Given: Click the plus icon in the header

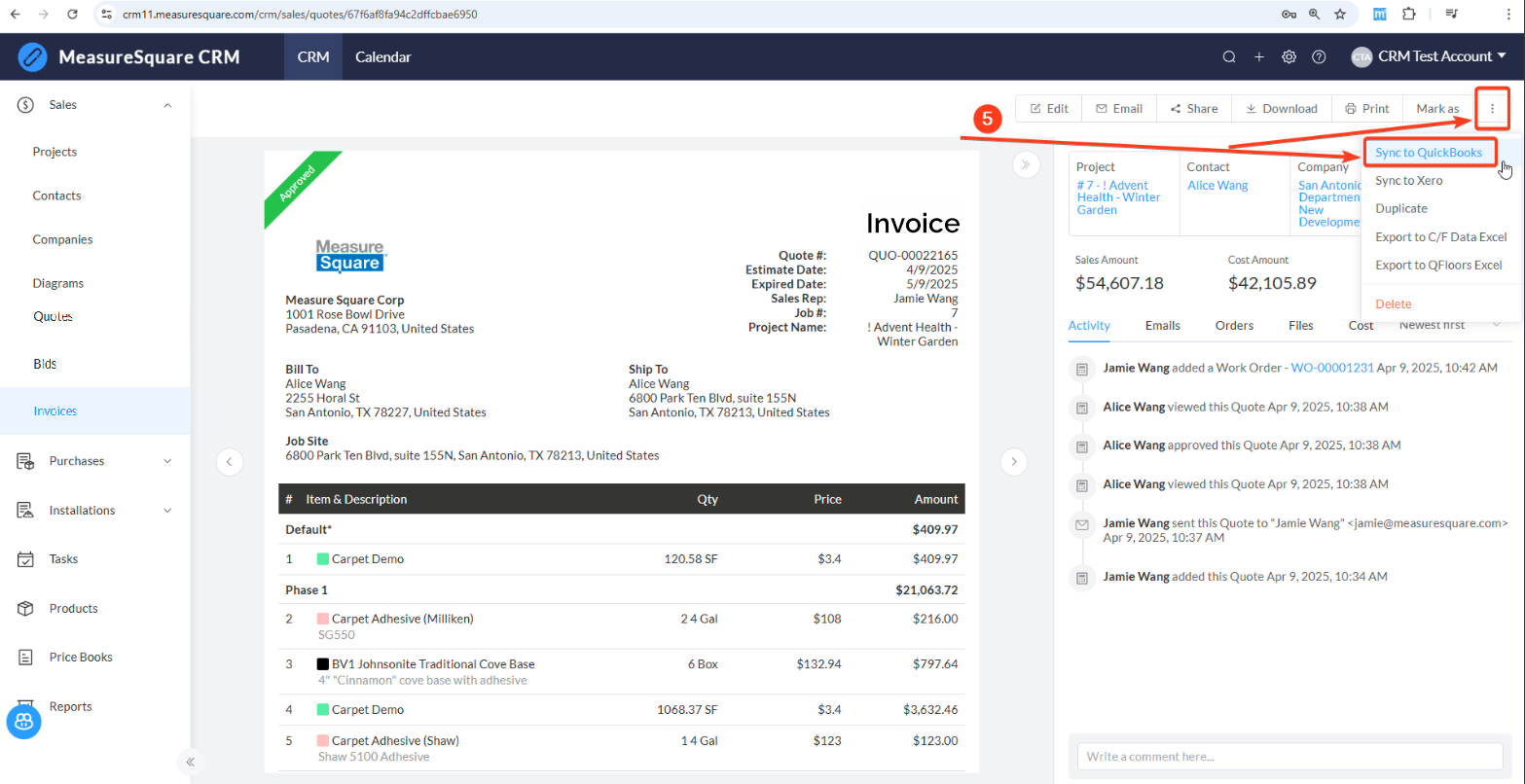Looking at the screenshot, I should tap(1258, 57).
